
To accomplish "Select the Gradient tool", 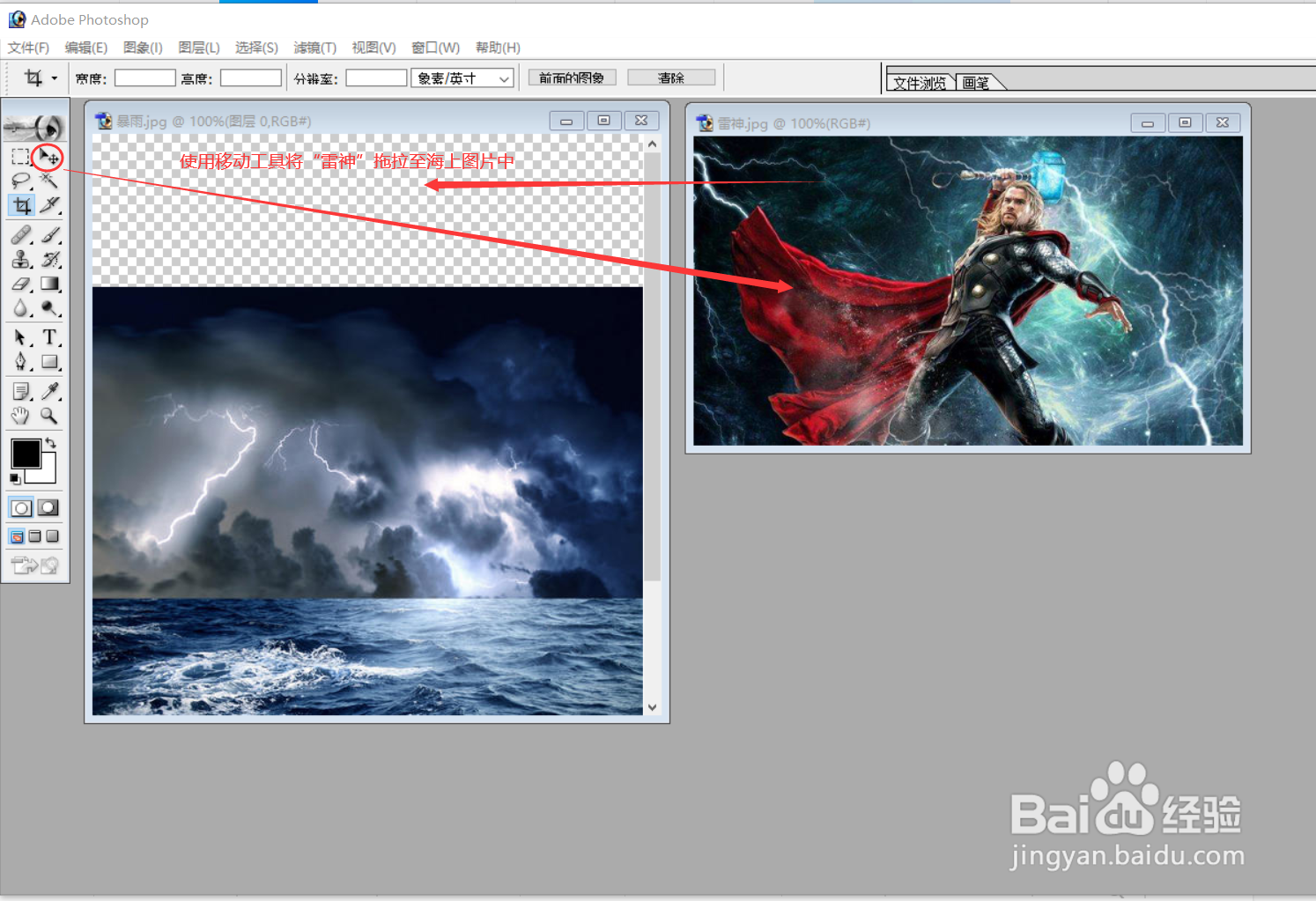I will 49,284.
